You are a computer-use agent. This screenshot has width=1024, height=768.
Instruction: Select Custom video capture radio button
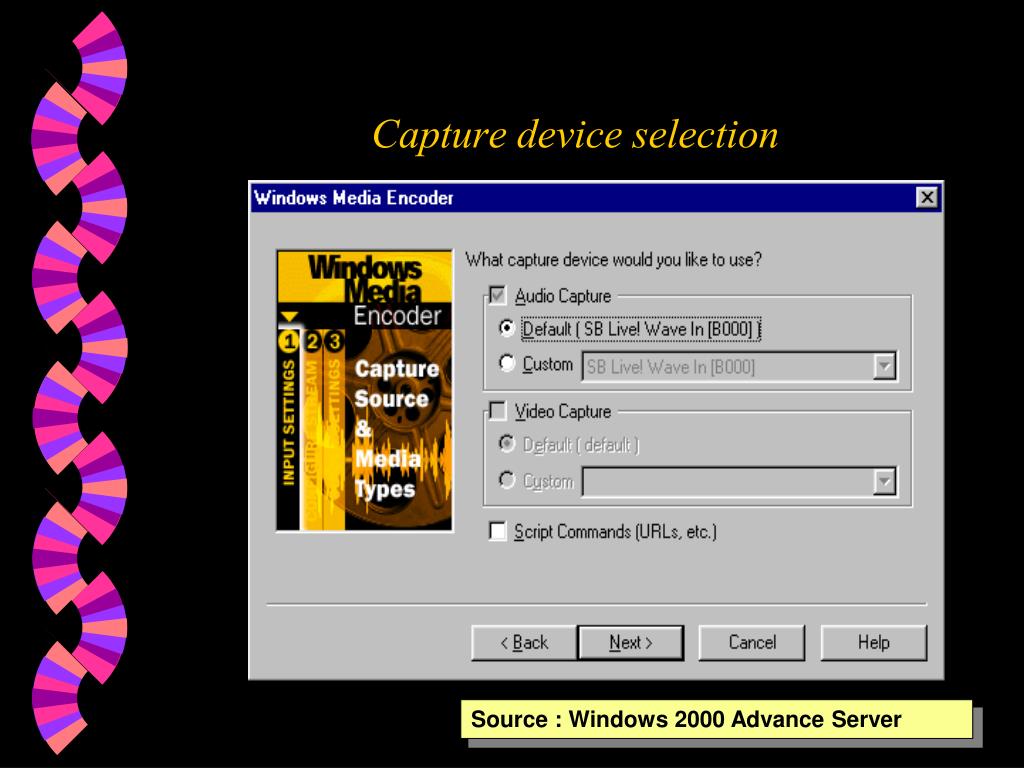507,480
